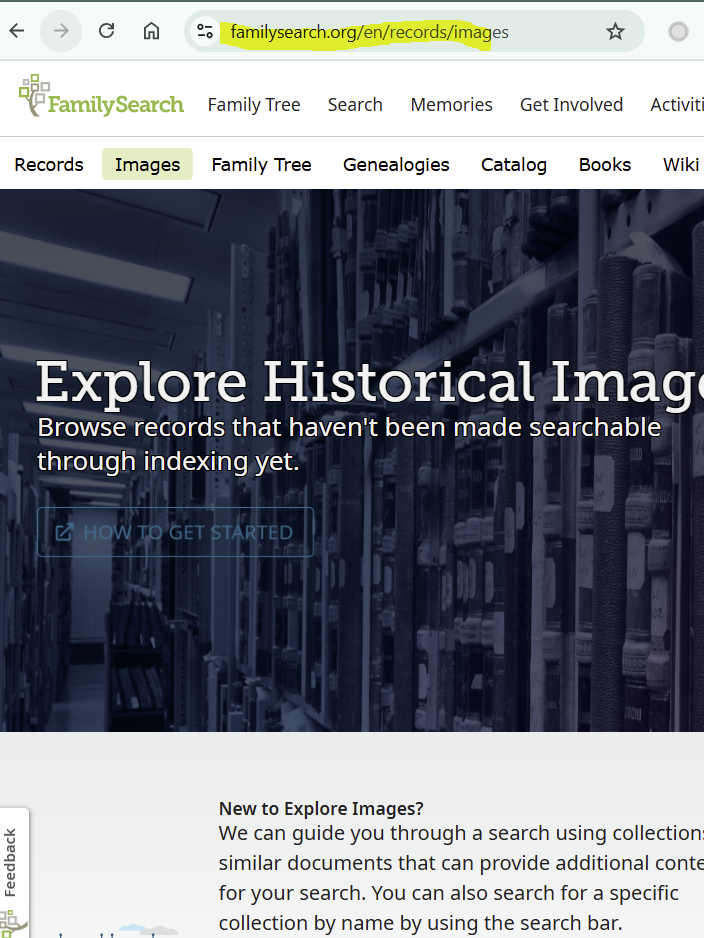Click the How To Get Started button
This screenshot has width=704, height=938.
click(x=175, y=532)
